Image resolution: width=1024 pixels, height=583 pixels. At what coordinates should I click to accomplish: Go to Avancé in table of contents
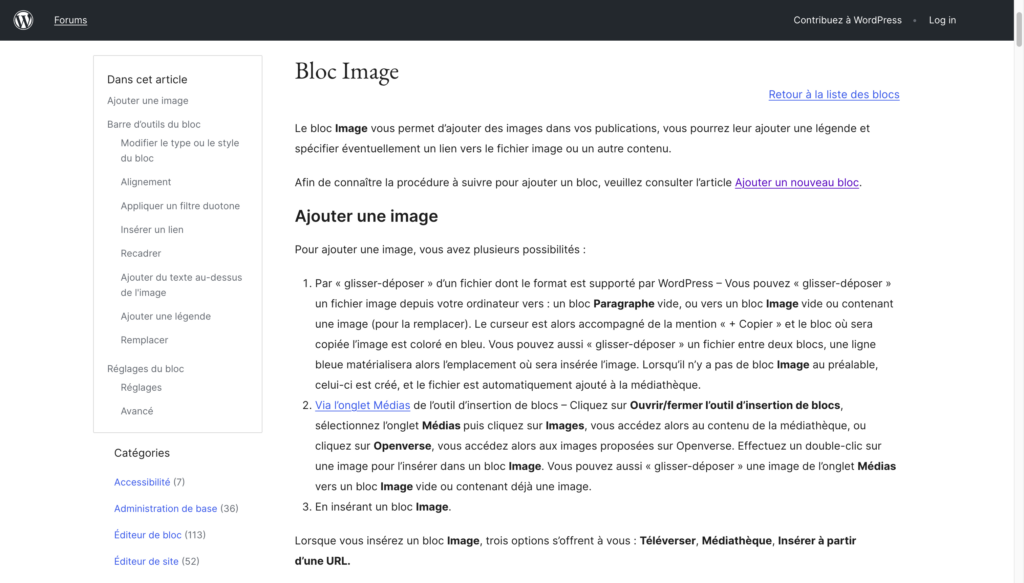pos(136,411)
